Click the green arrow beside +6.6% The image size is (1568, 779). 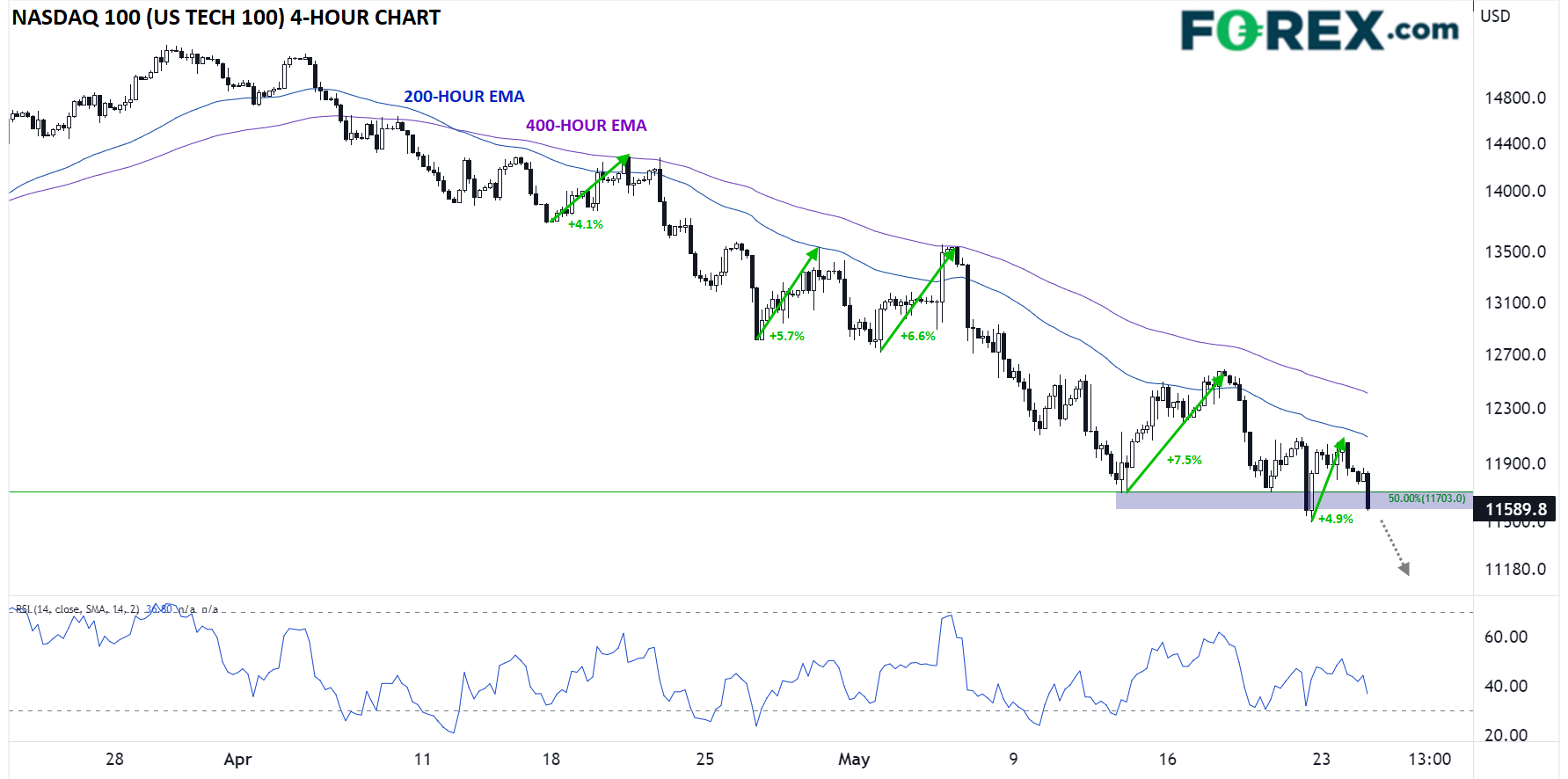coord(917,299)
